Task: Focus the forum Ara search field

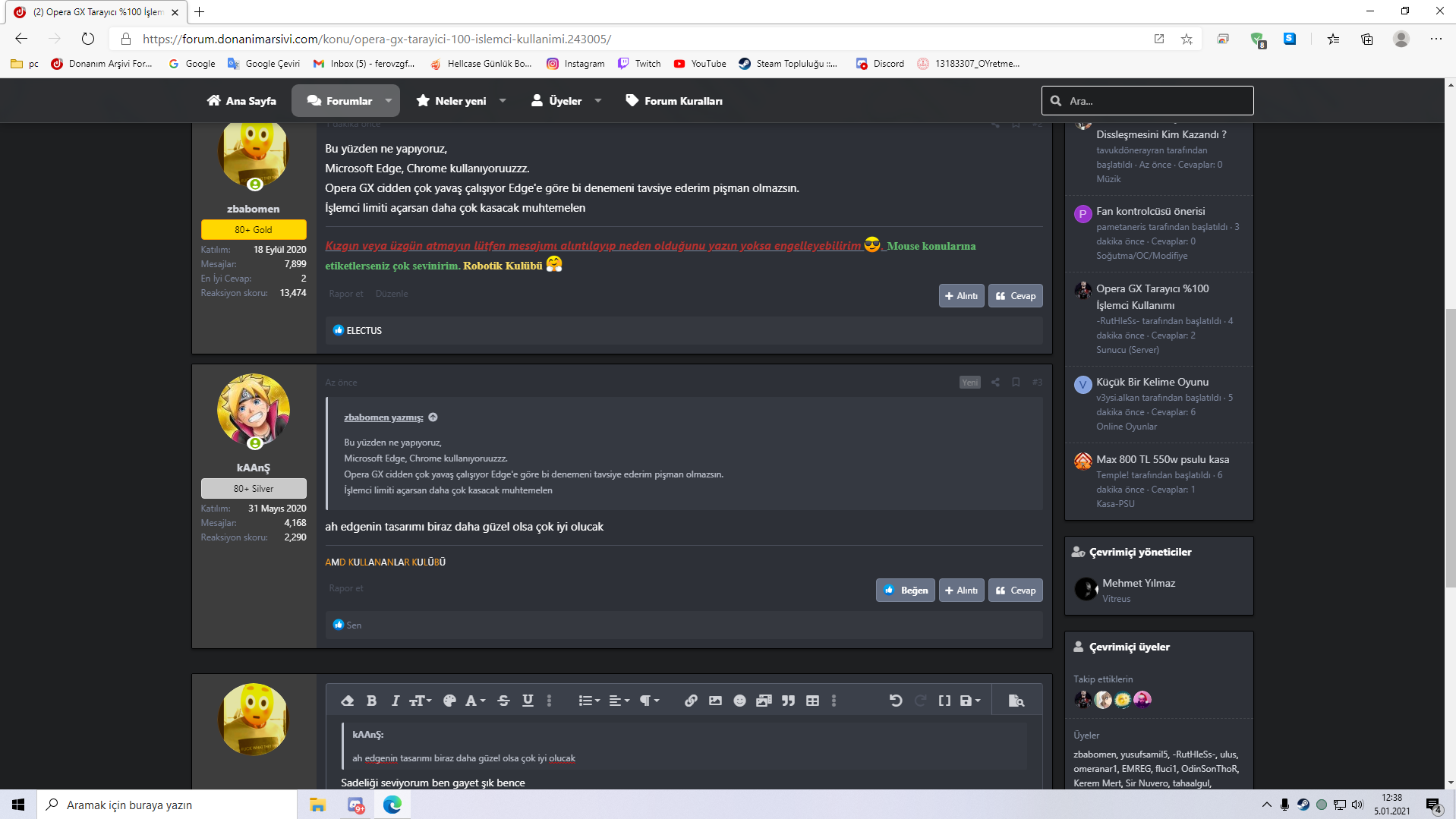Action: (x=1148, y=101)
